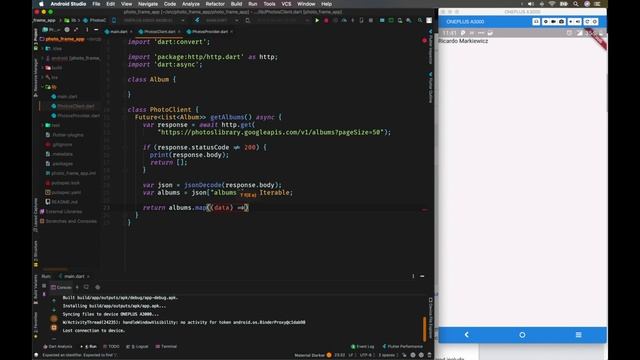This screenshot has width=640, height=360.
Task: Select the PhotosClient.dart editor tab
Action: (x=159, y=31)
